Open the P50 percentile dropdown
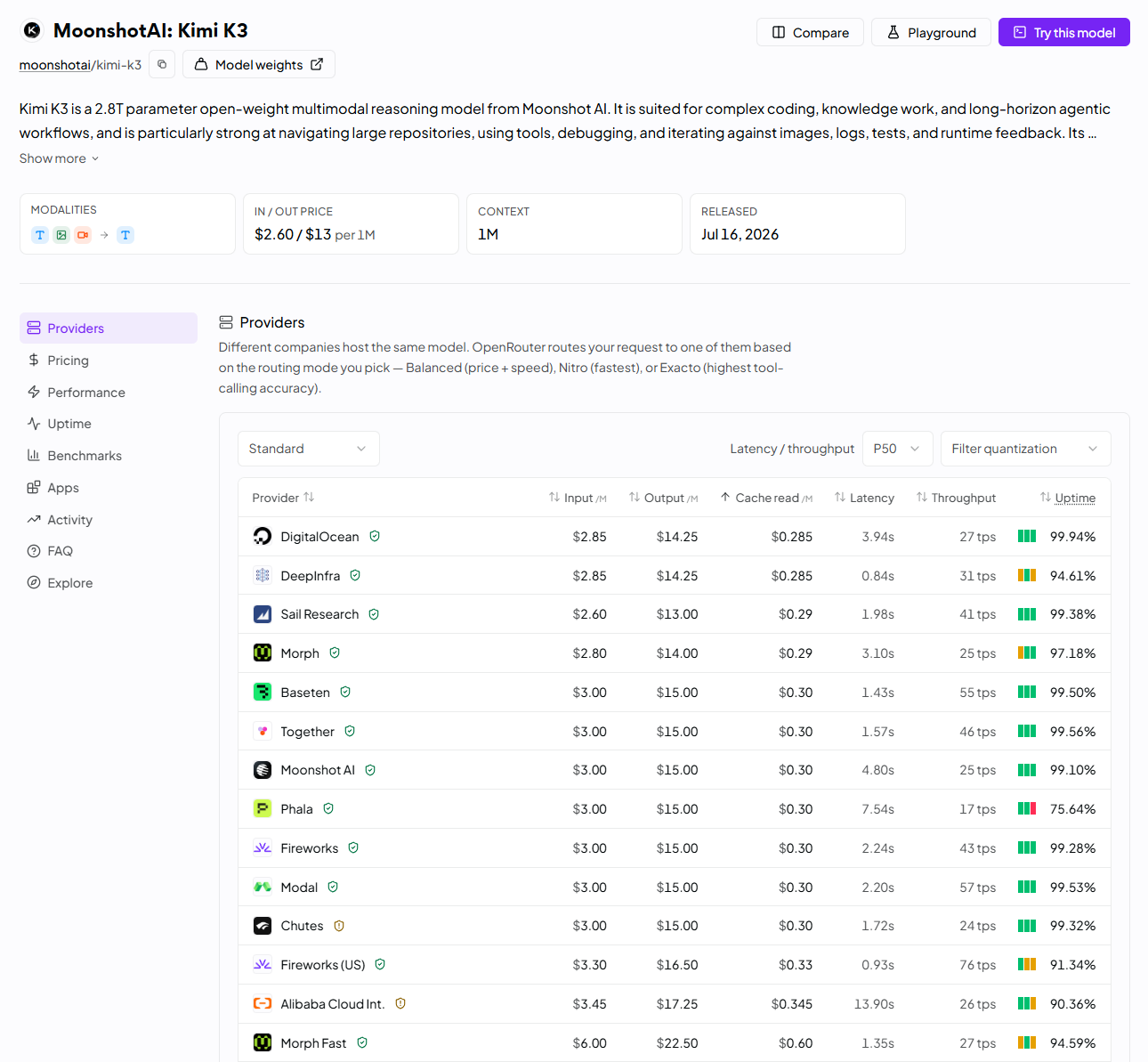The height and width of the screenshot is (1062, 1148). tap(897, 449)
